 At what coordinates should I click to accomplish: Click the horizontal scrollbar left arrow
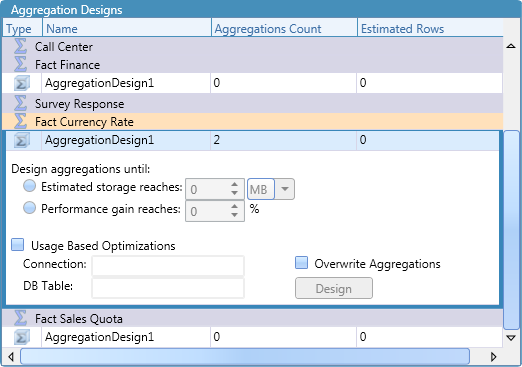11,357
